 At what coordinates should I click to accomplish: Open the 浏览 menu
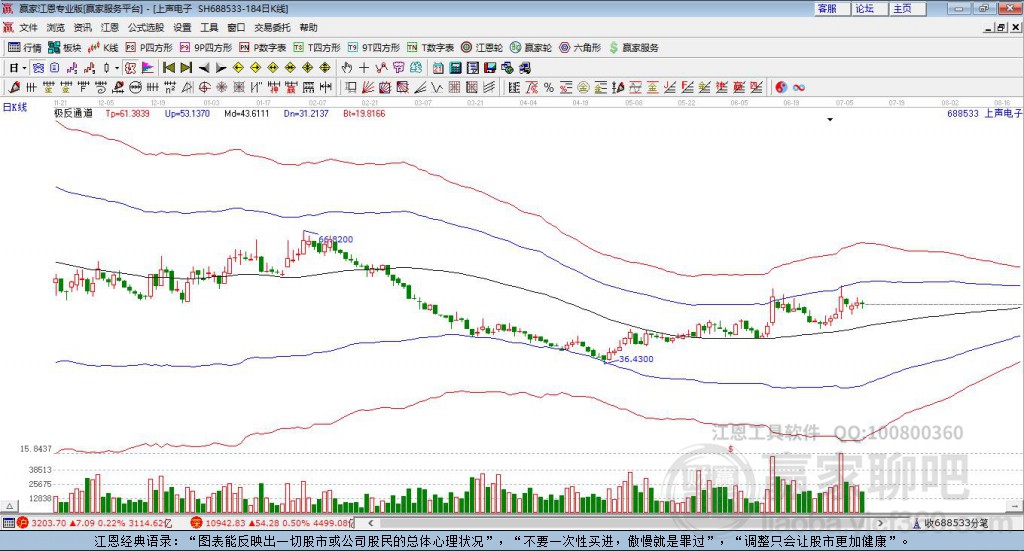56,27
